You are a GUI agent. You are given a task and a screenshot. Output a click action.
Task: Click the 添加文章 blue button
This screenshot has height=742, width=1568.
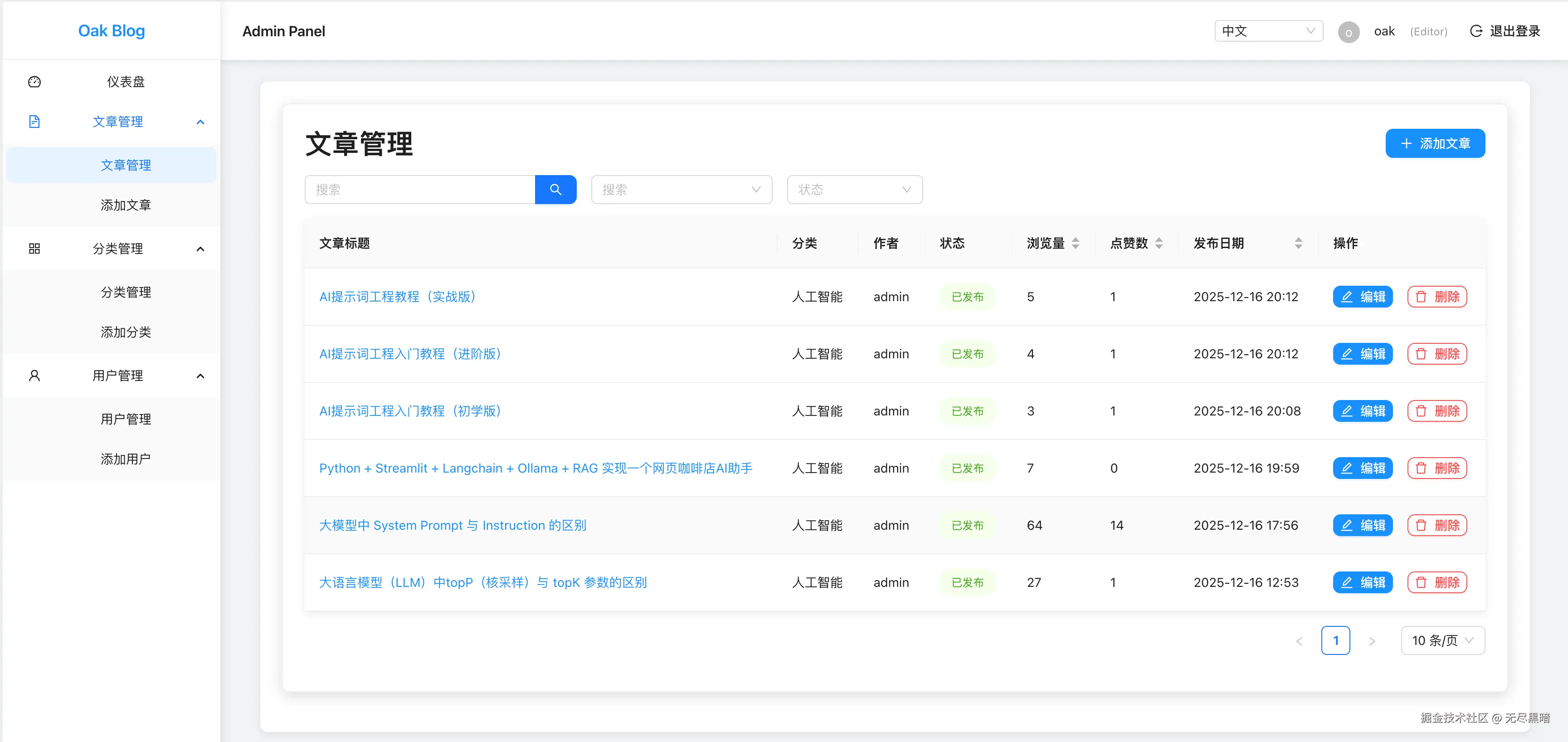[x=1435, y=144]
